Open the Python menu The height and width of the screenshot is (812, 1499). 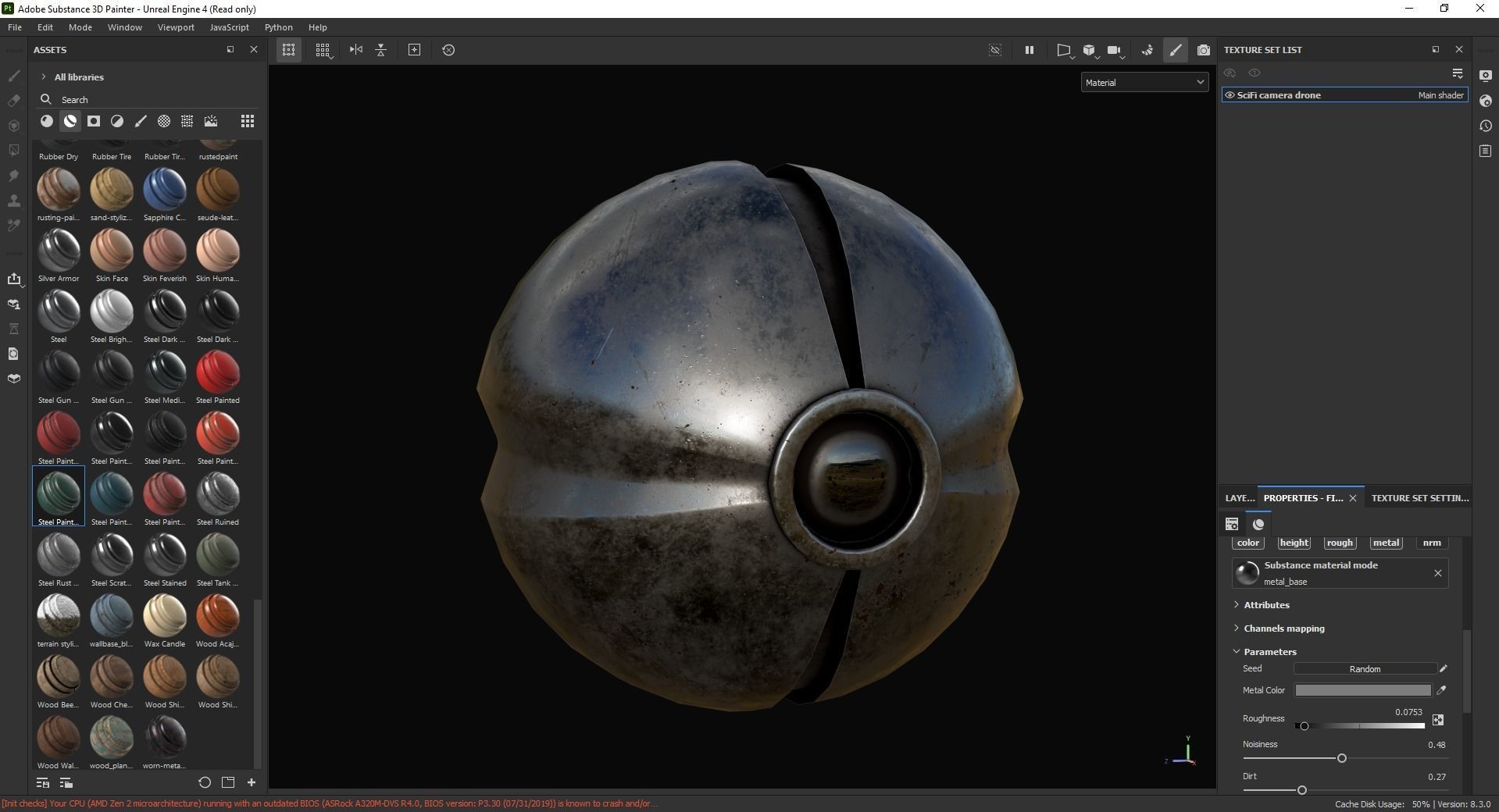[279, 27]
